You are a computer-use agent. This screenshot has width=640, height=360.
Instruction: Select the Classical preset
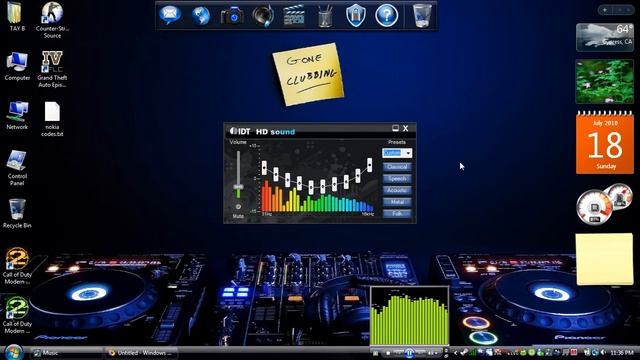point(397,167)
